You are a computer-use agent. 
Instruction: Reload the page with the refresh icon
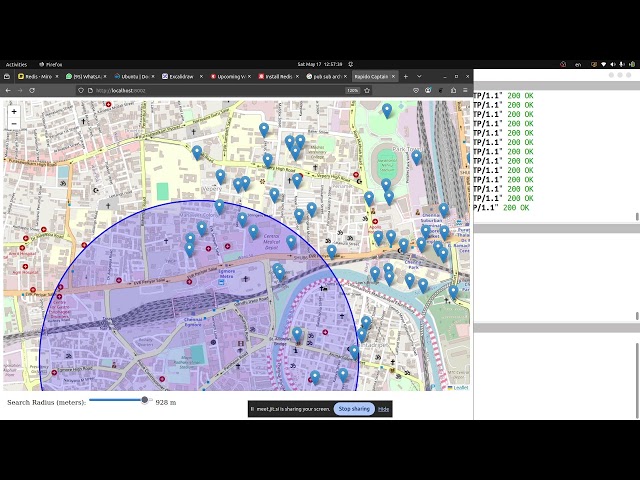tap(32, 90)
